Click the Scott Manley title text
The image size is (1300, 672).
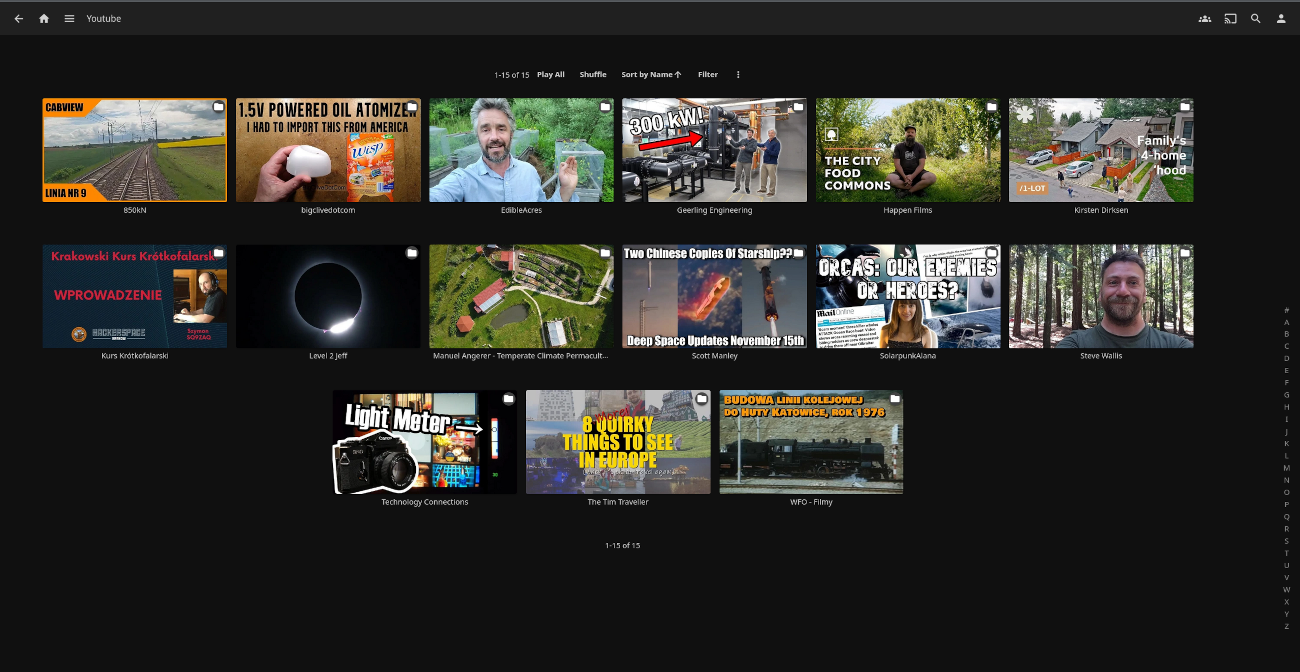tap(715, 356)
